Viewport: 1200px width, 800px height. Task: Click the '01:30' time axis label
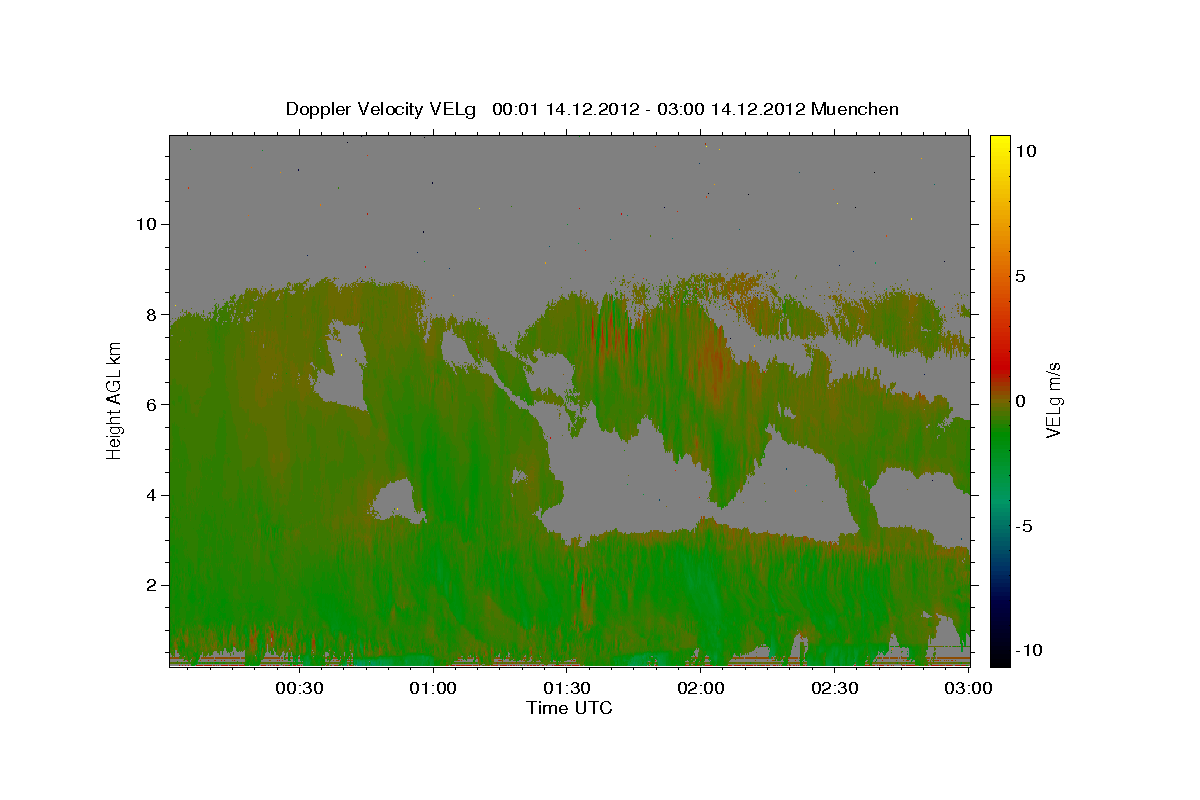click(x=567, y=688)
